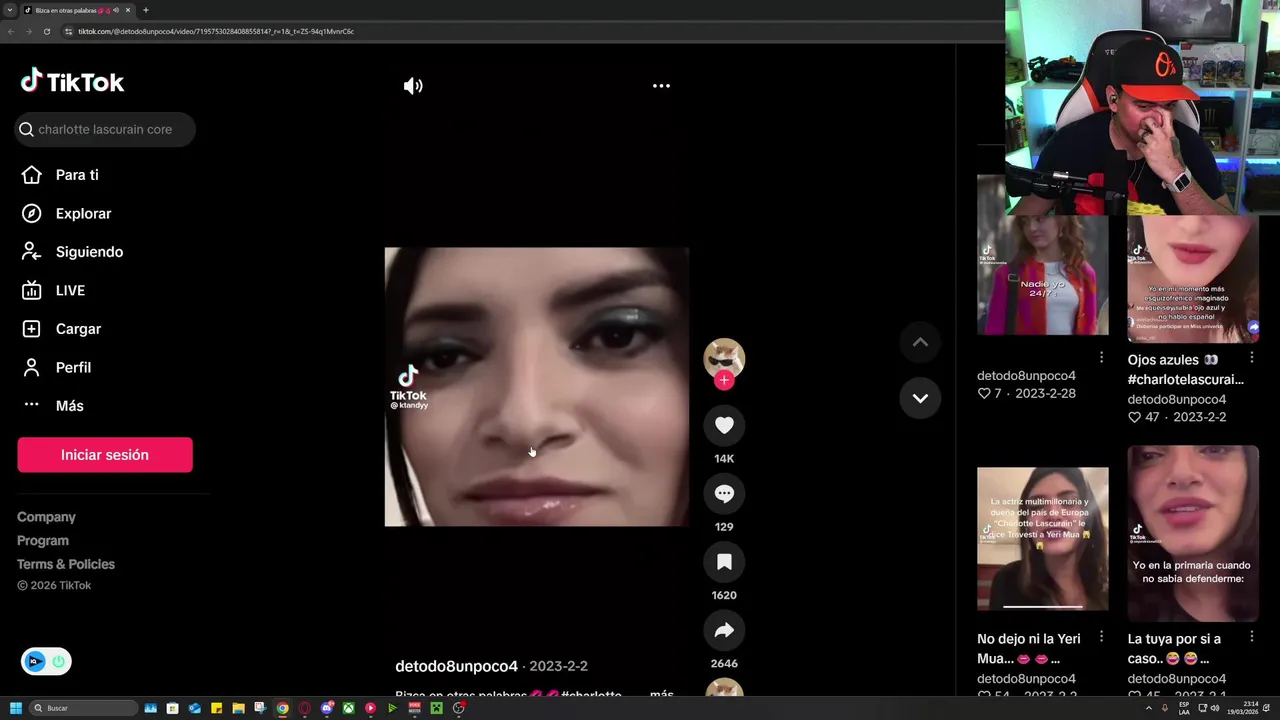The width and height of the screenshot is (1280, 720).
Task: Open Chrome from the taskbar
Action: pyautogui.click(x=283, y=708)
